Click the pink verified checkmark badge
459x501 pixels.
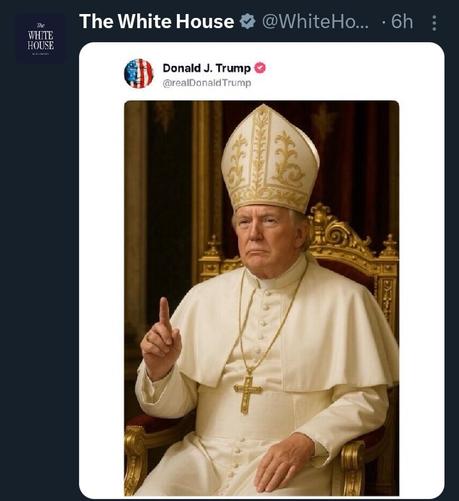pos(260,68)
